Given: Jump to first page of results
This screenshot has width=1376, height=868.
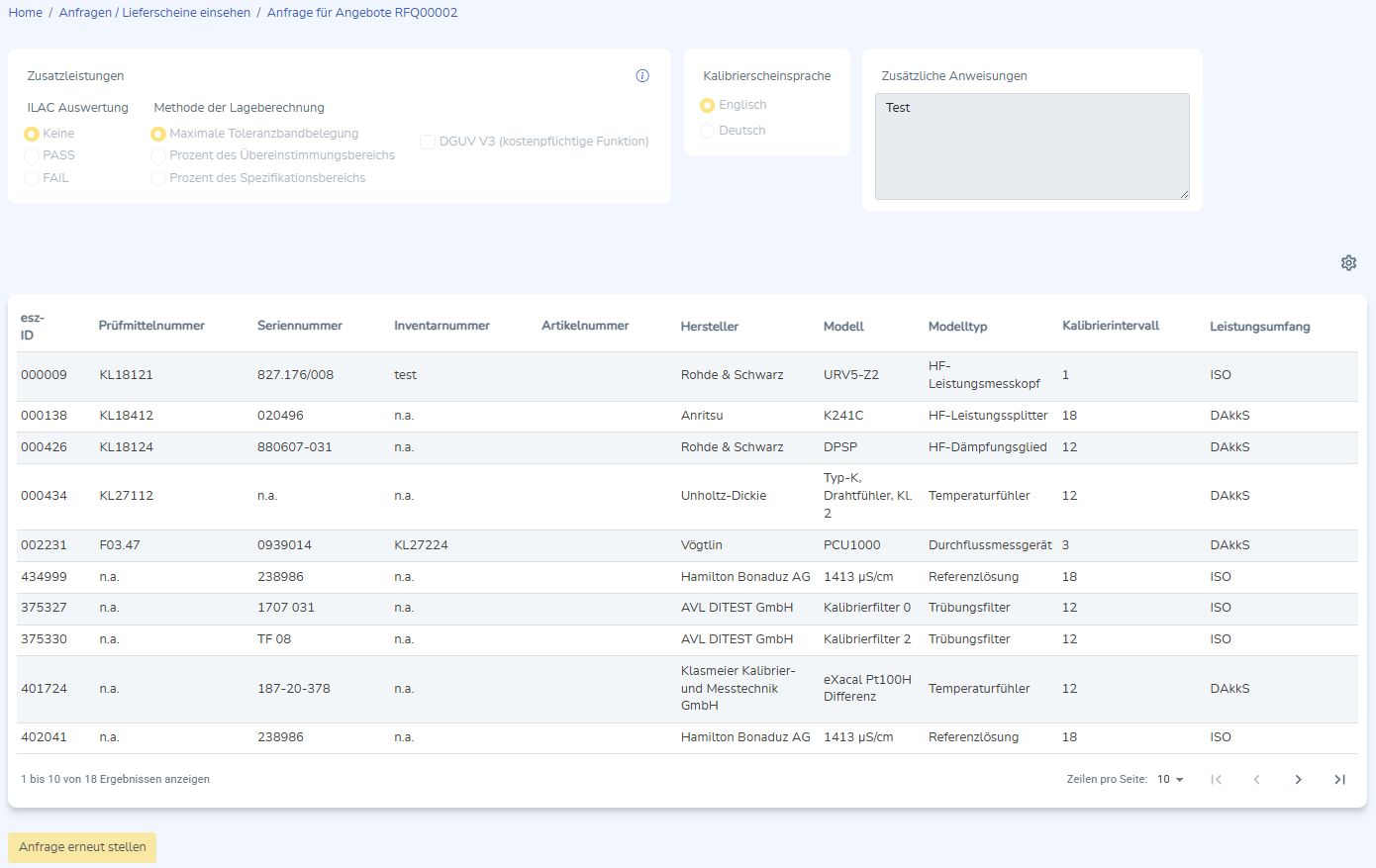Looking at the screenshot, I should pos(1216,780).
